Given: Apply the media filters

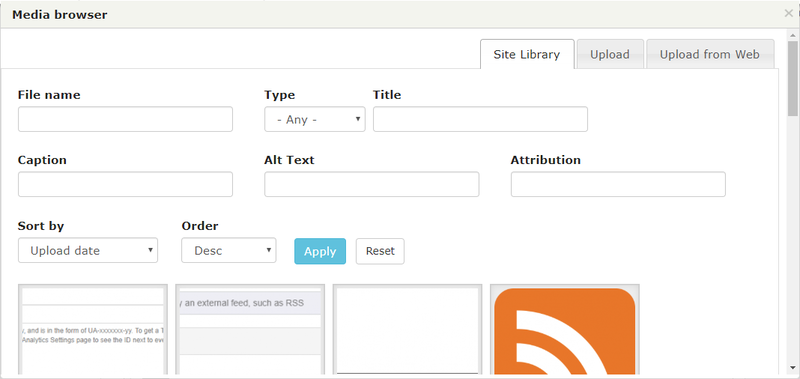Looking at the screenshot, I should tap(320, 251).
